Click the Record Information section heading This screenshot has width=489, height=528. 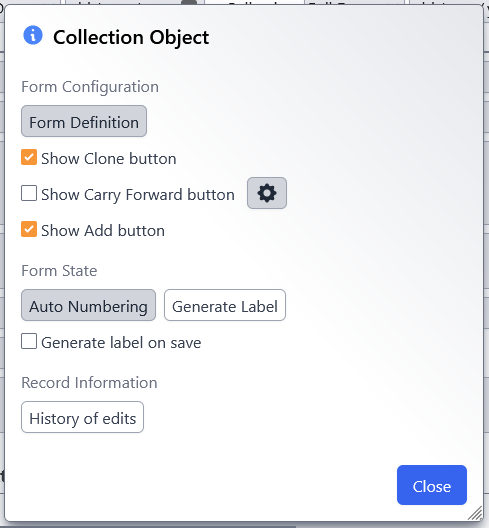(89, 383)
